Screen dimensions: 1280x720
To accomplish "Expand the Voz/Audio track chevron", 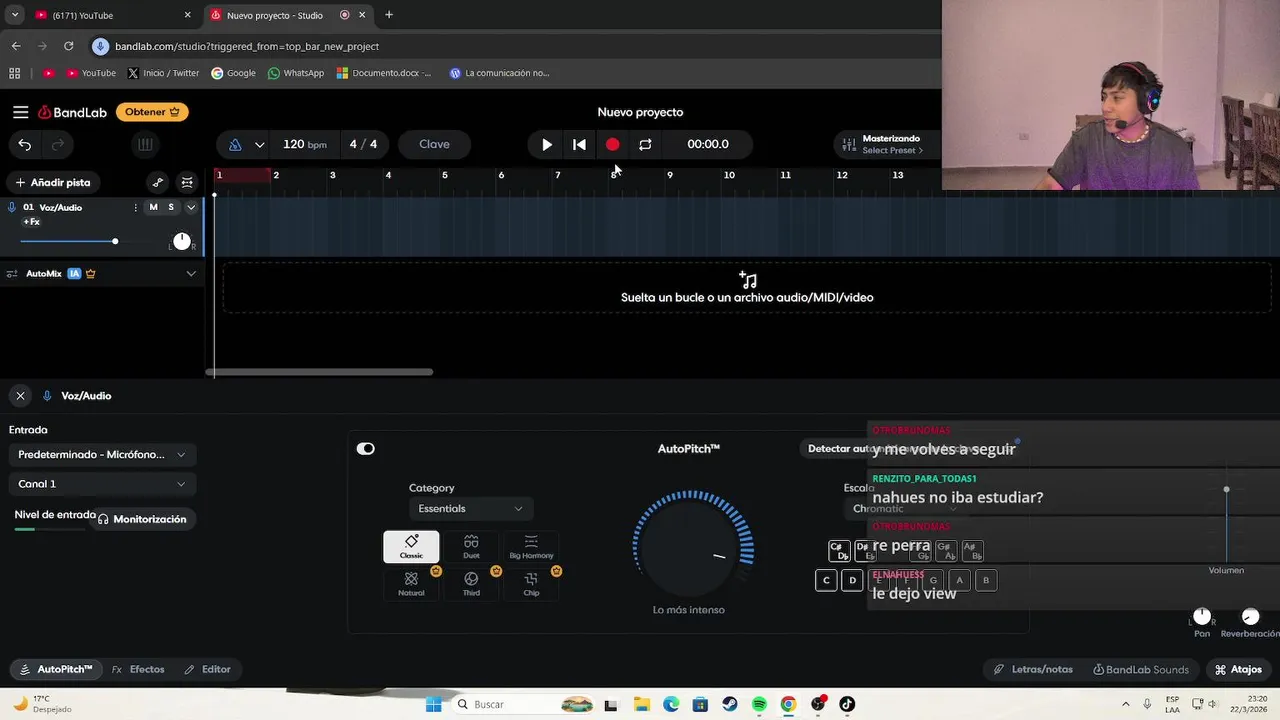I will click(x=191, y=207).
